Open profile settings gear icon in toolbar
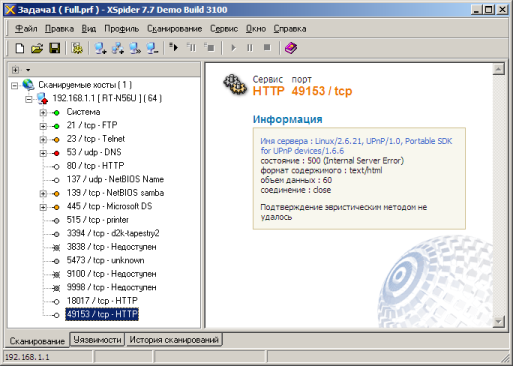Viewport: 513px width, 366px height. click(77, 48)
